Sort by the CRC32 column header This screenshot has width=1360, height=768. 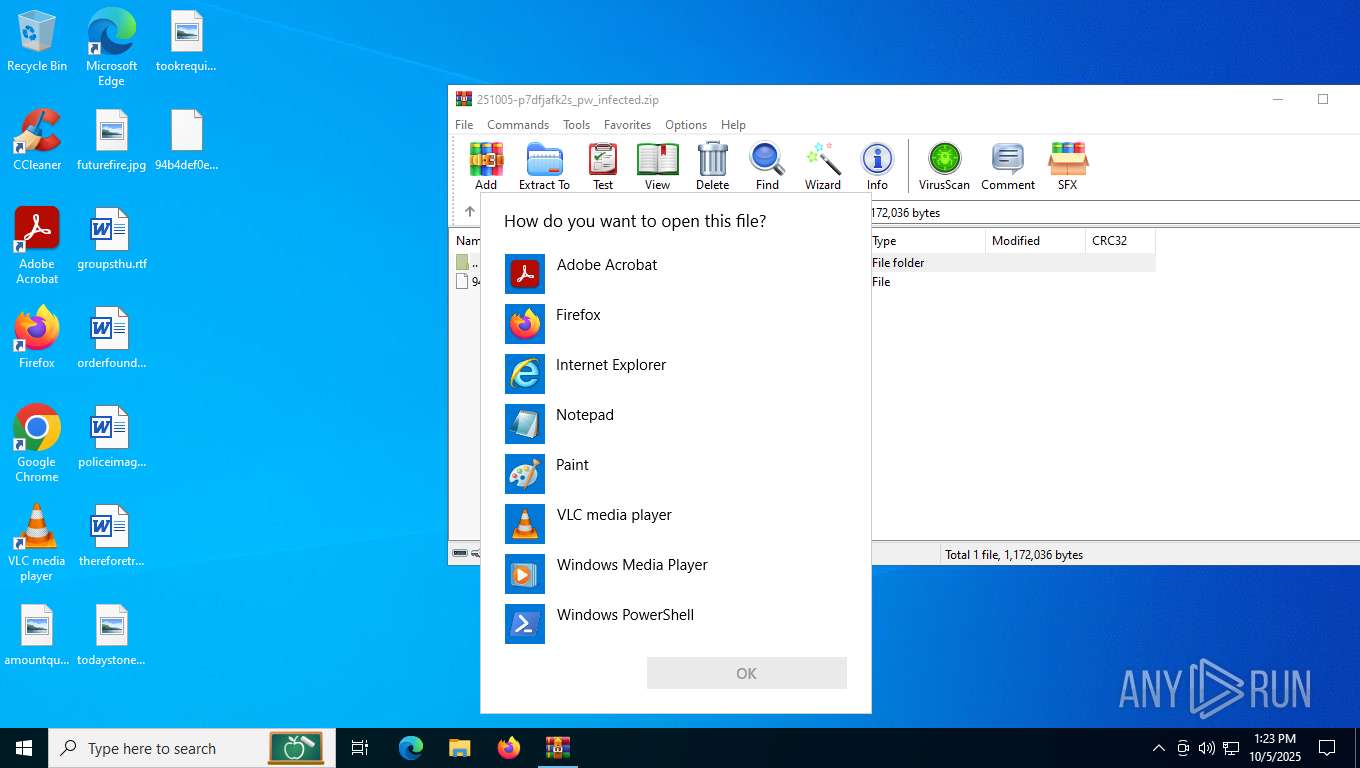[x=1120, y=241]
